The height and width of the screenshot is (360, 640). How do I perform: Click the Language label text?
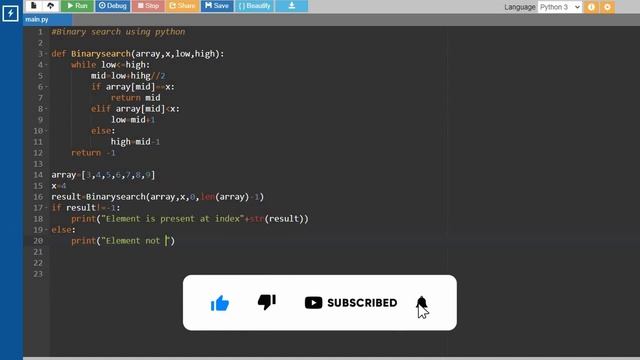[x=519, y=7]
